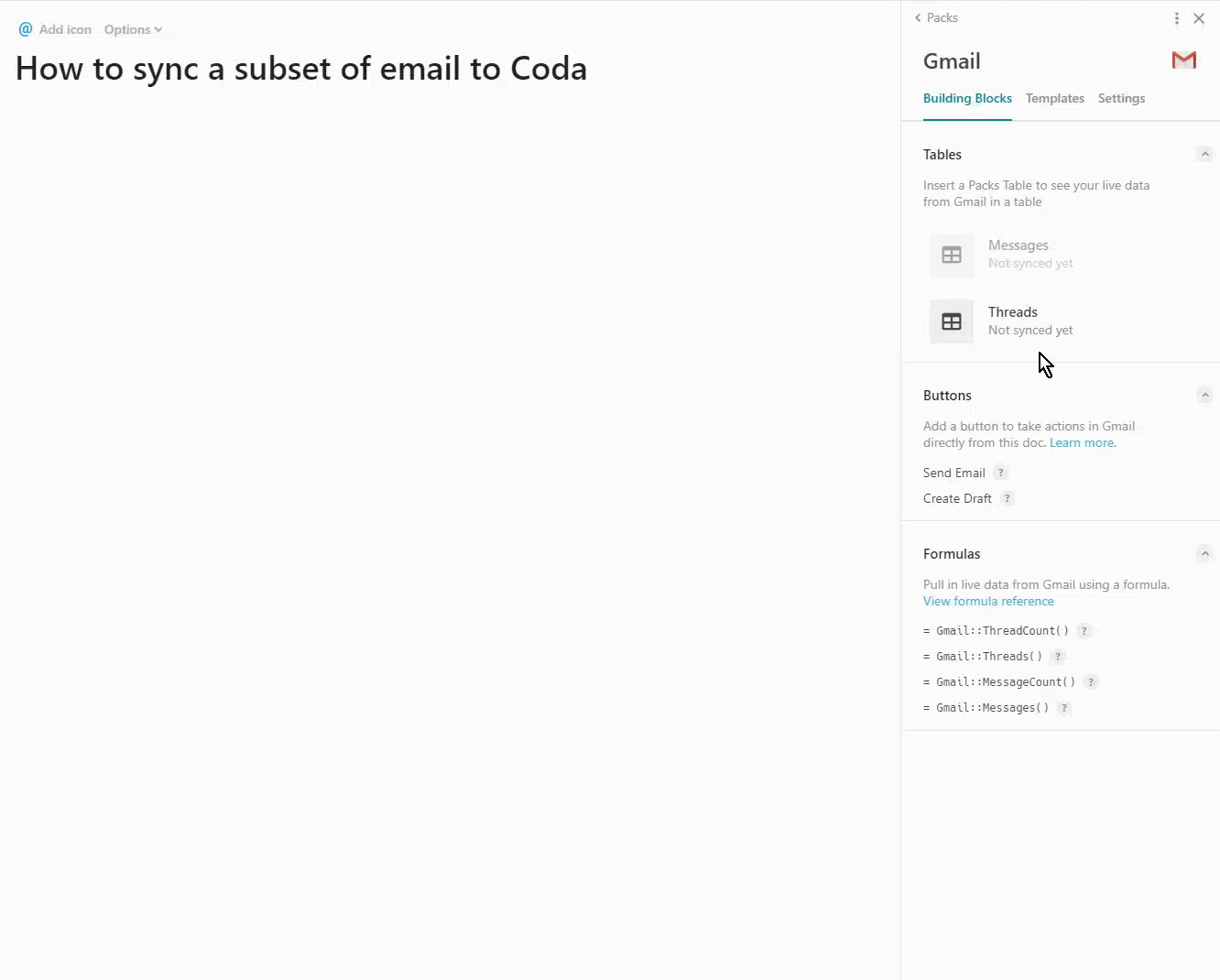Open View formula reference link
1220x980 pixels.
[x=988, y=601]
